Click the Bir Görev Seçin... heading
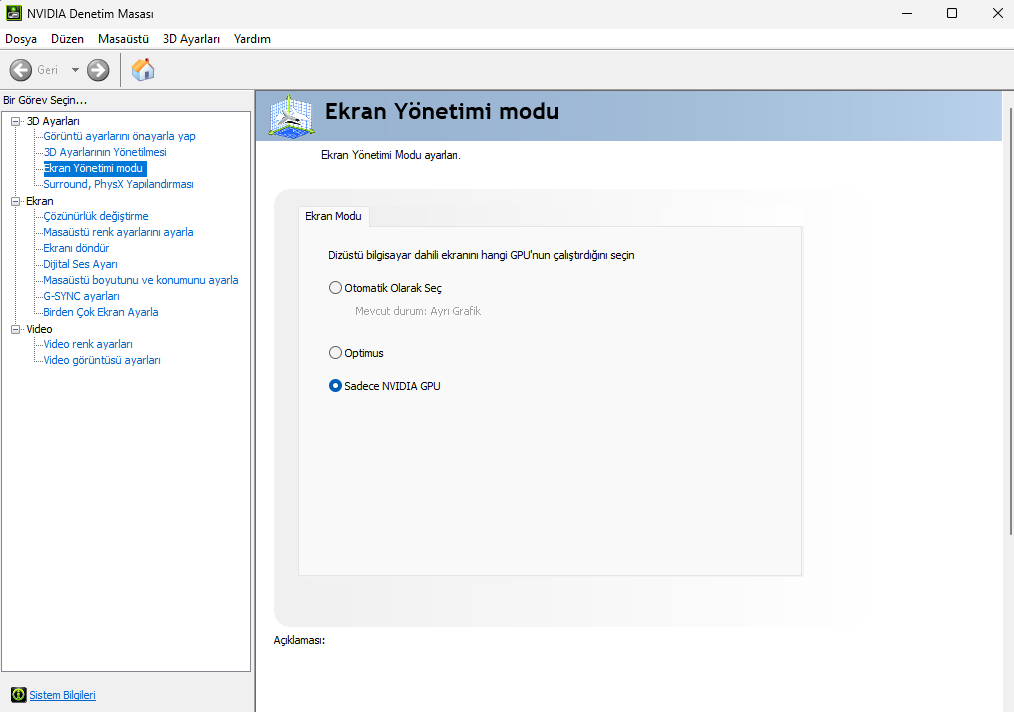 point(45,100)
